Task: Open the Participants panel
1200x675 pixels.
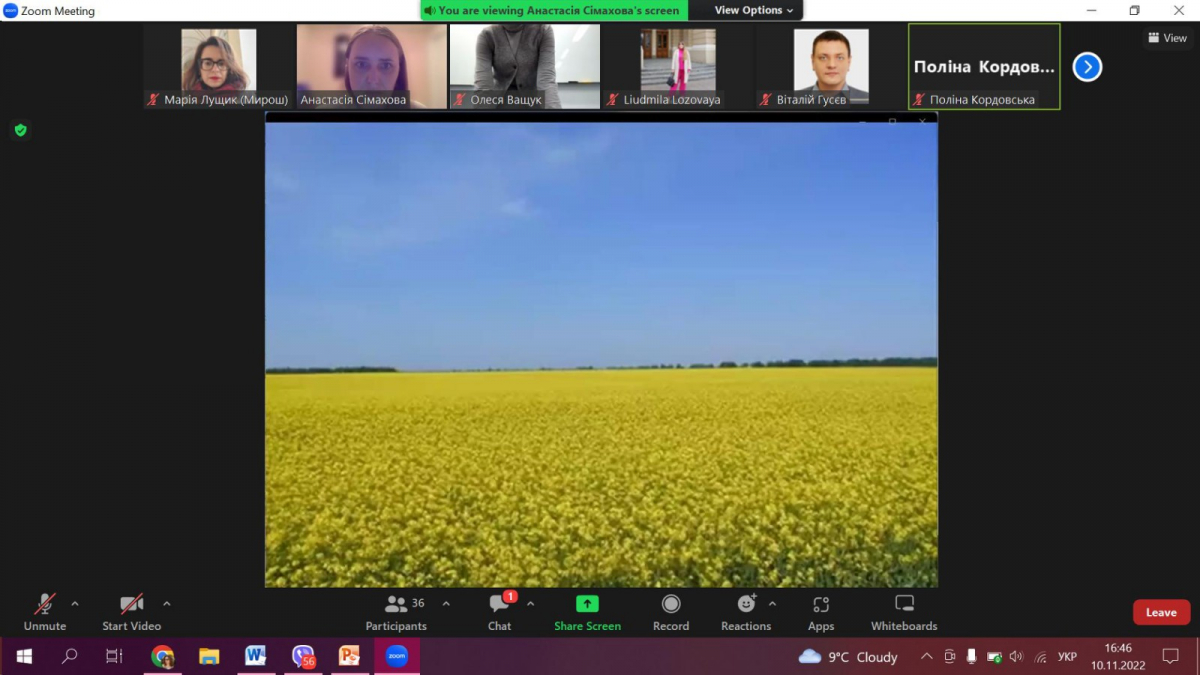Action: (x=397, y=612)
